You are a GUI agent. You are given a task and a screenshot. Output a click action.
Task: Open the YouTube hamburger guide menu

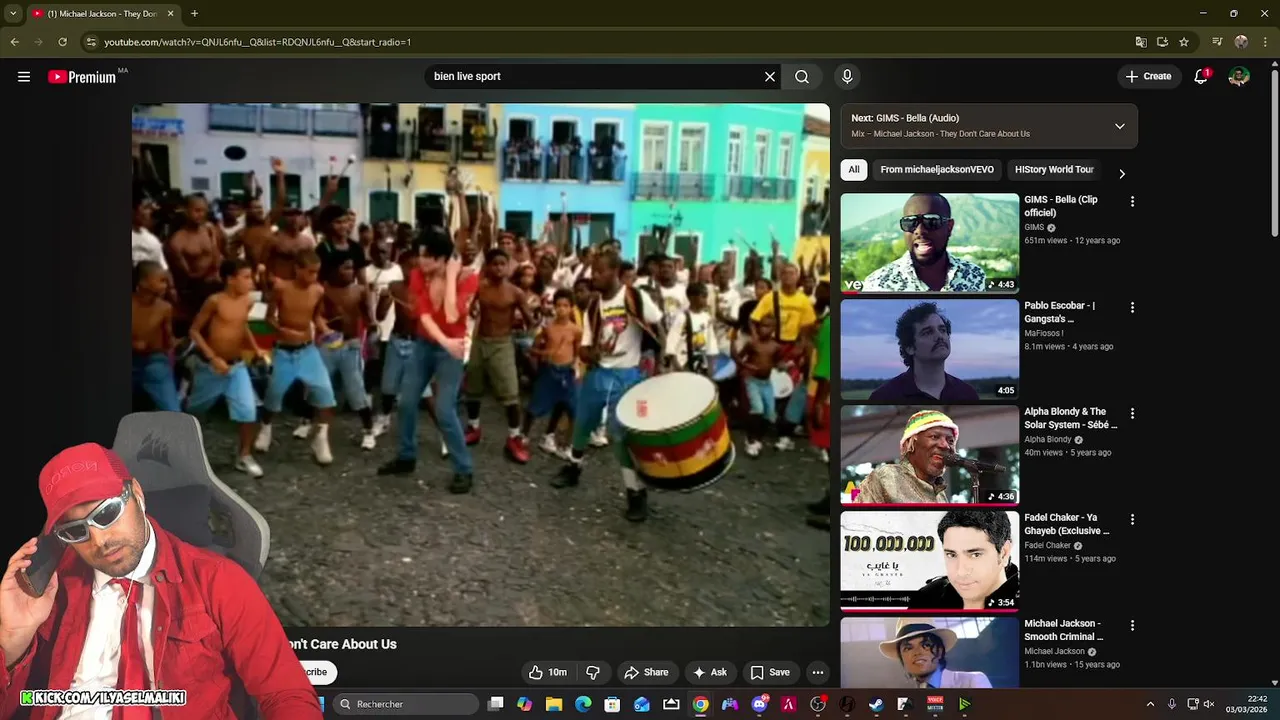coord(24,77)
